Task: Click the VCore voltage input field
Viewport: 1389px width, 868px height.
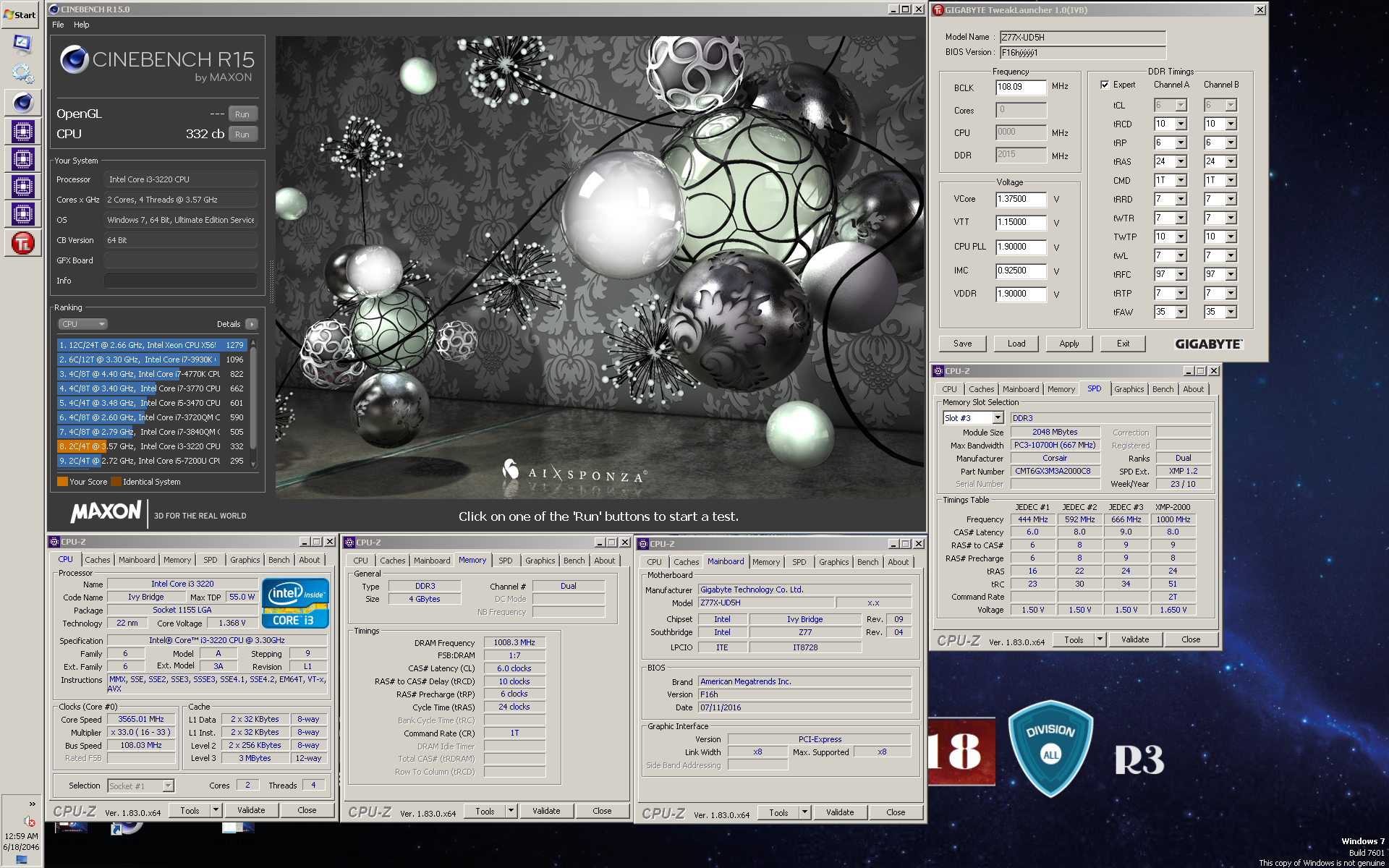Action: 1021,199
